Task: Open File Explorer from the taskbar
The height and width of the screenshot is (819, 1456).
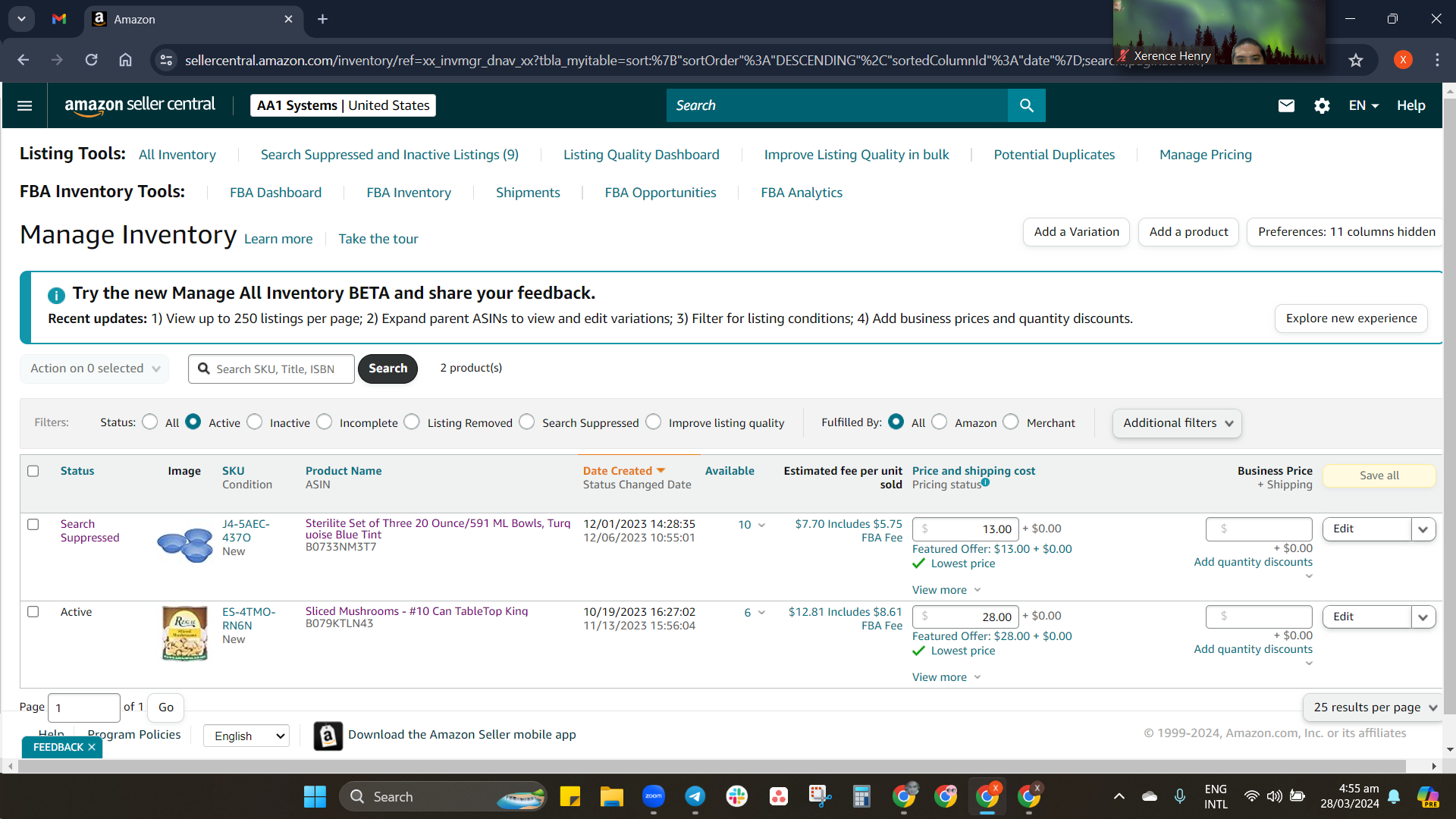Action: coord(611,796)
